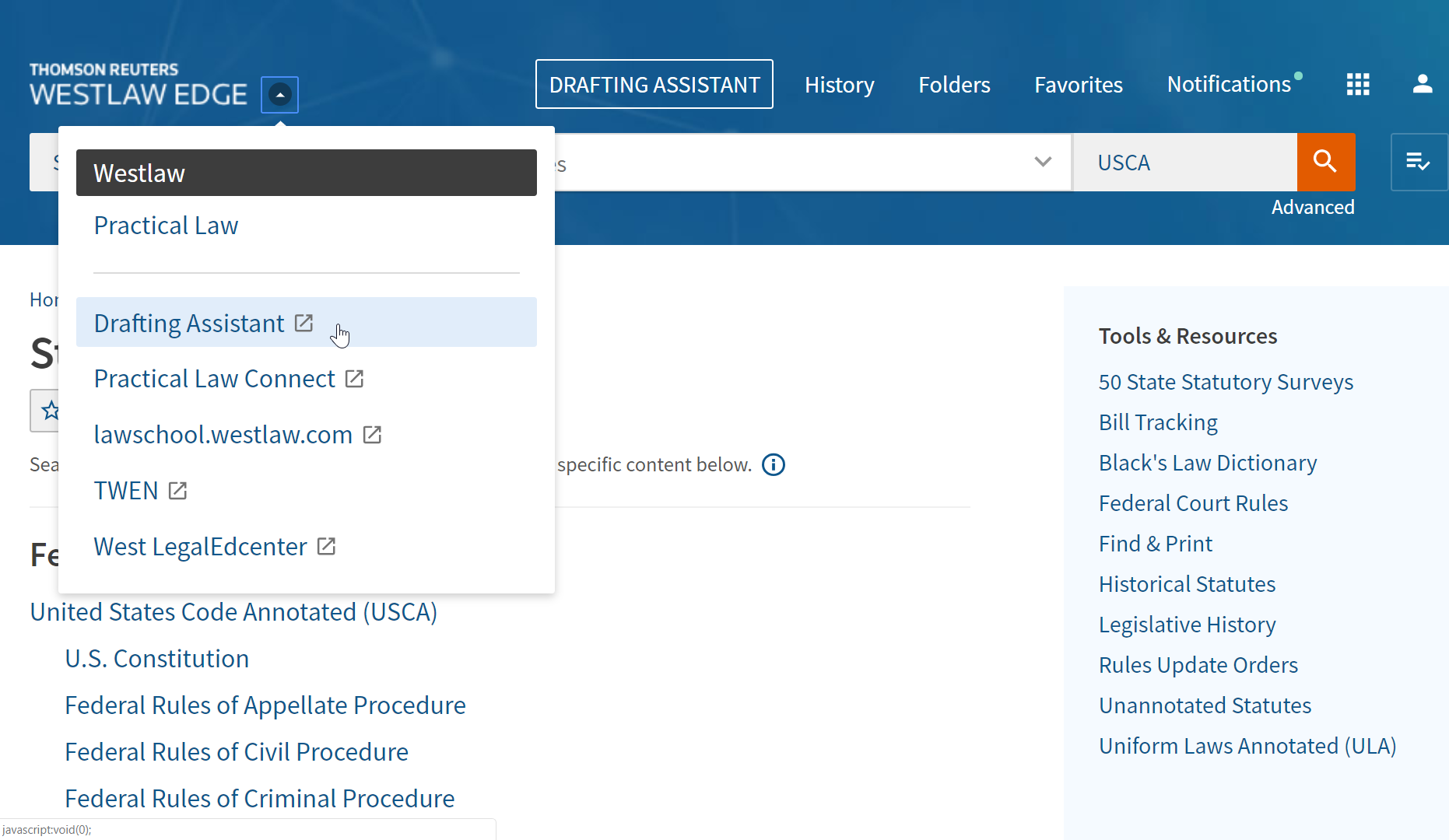The image size is (1449, 840).
Task: Click external-link icon next to Drafting Assistant
Action: pos(303,323)
